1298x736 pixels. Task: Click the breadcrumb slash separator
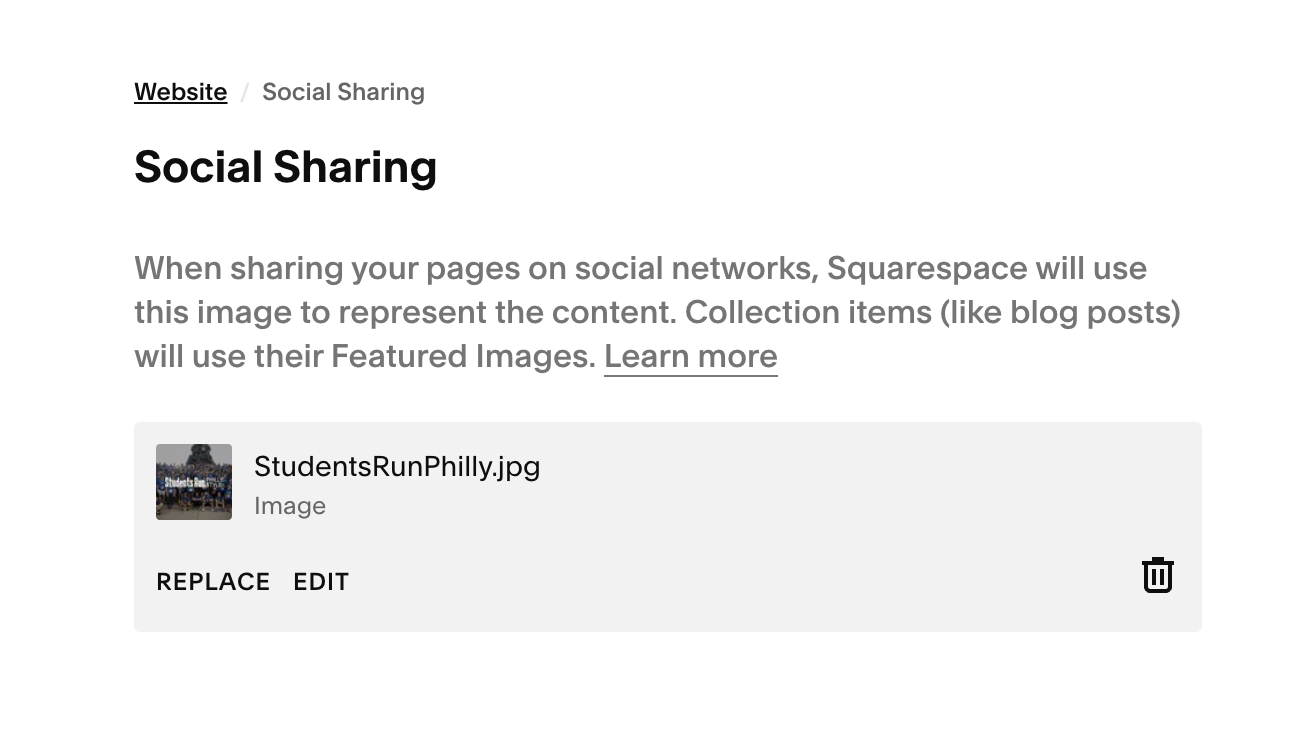244,93
